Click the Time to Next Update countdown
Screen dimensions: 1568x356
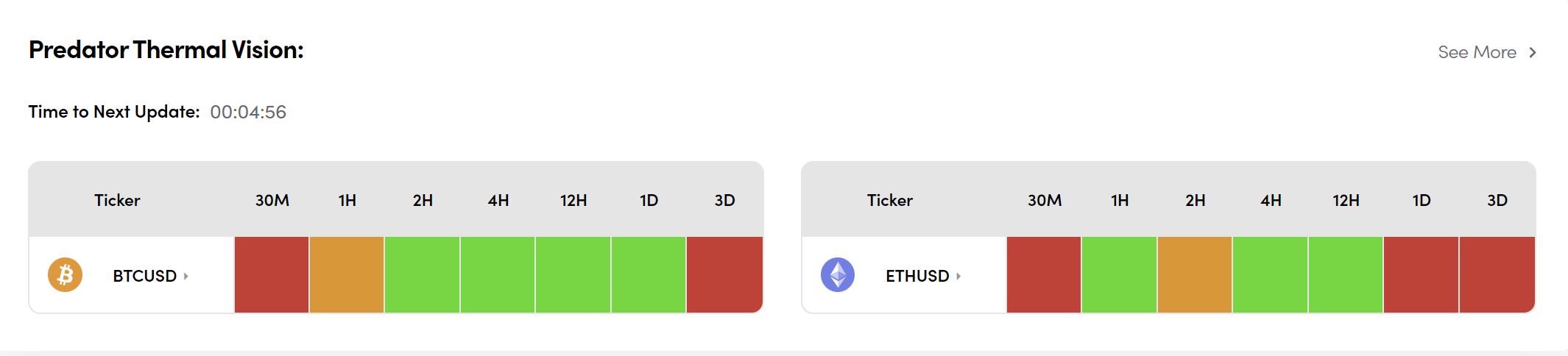tap(248, 113)
